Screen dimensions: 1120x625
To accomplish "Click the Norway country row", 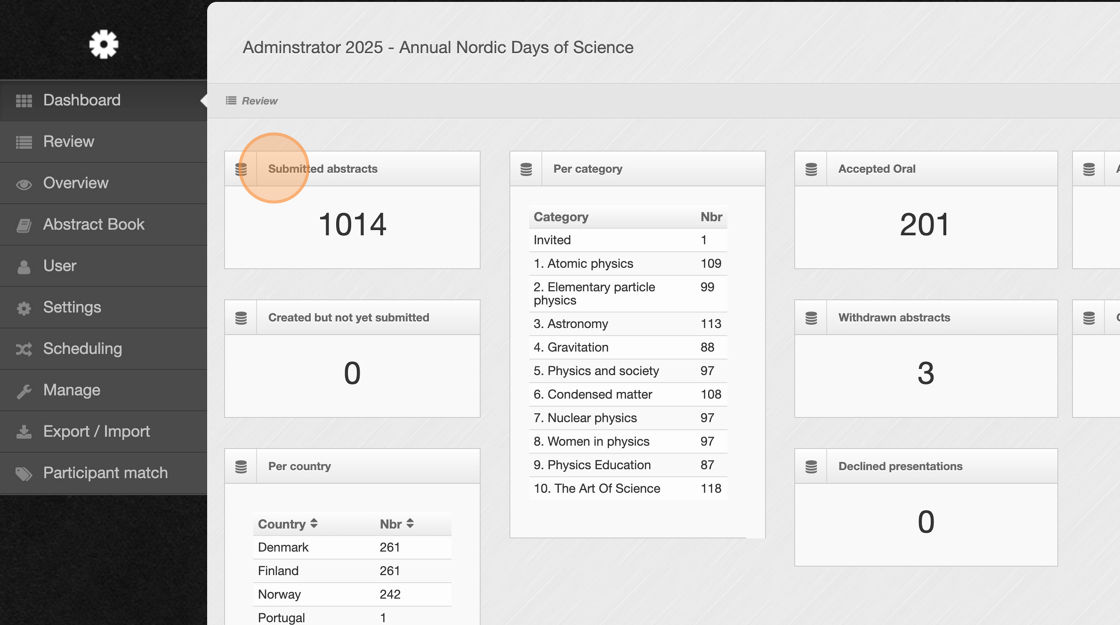I will [x=352, y=594].
